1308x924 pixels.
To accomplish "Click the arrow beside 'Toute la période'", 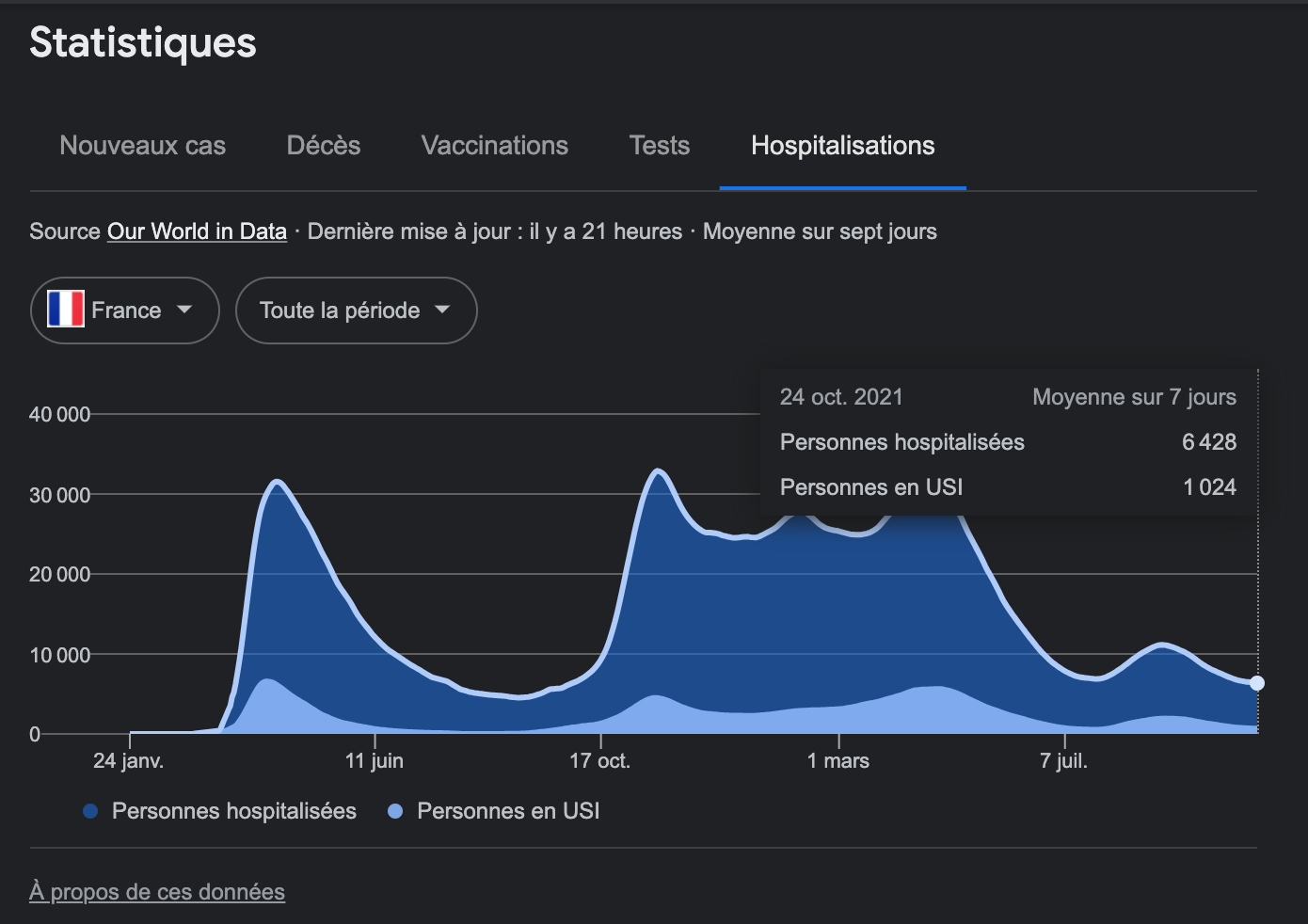I will (442, 310).
